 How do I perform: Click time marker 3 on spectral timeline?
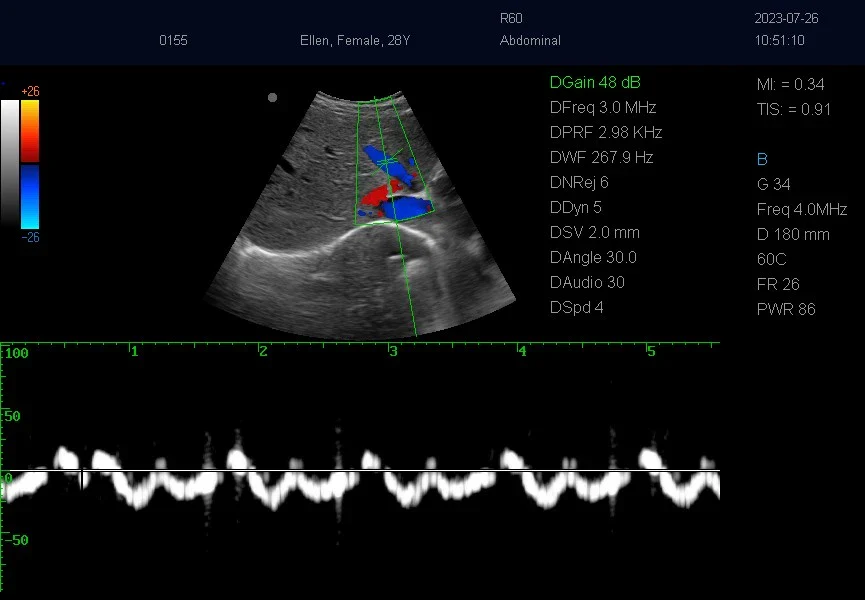tap(393, 351)
